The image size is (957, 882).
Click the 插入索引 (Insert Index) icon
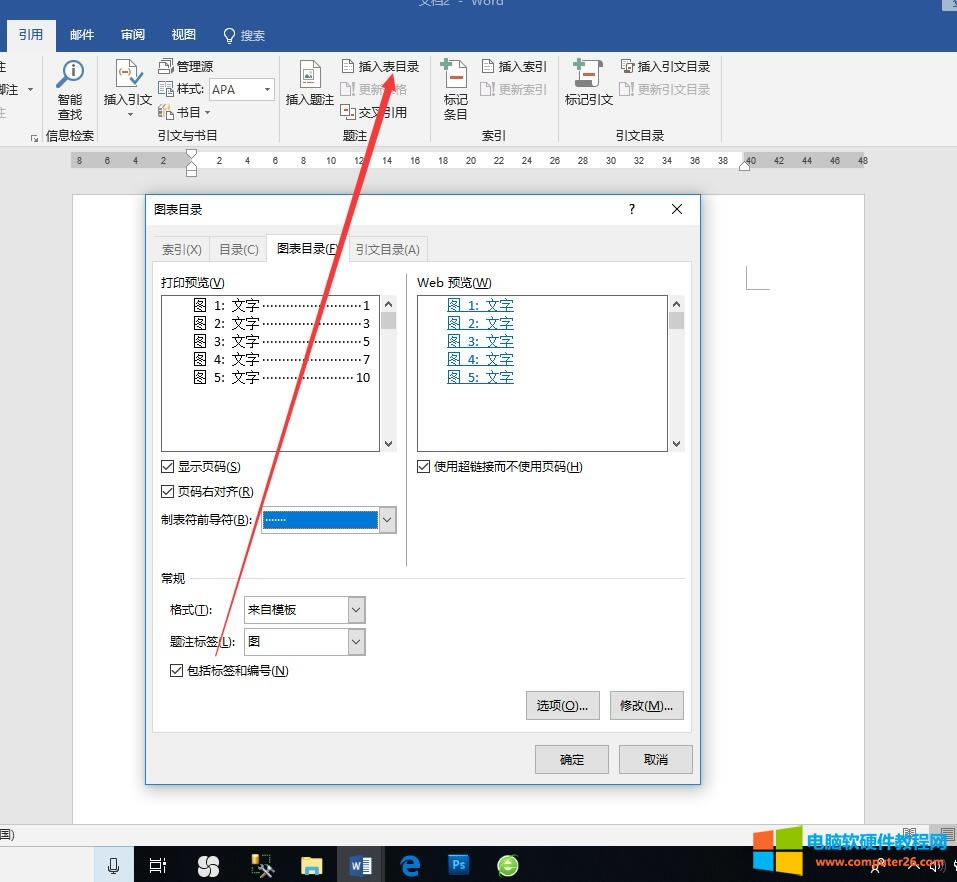tap(515, 66)
